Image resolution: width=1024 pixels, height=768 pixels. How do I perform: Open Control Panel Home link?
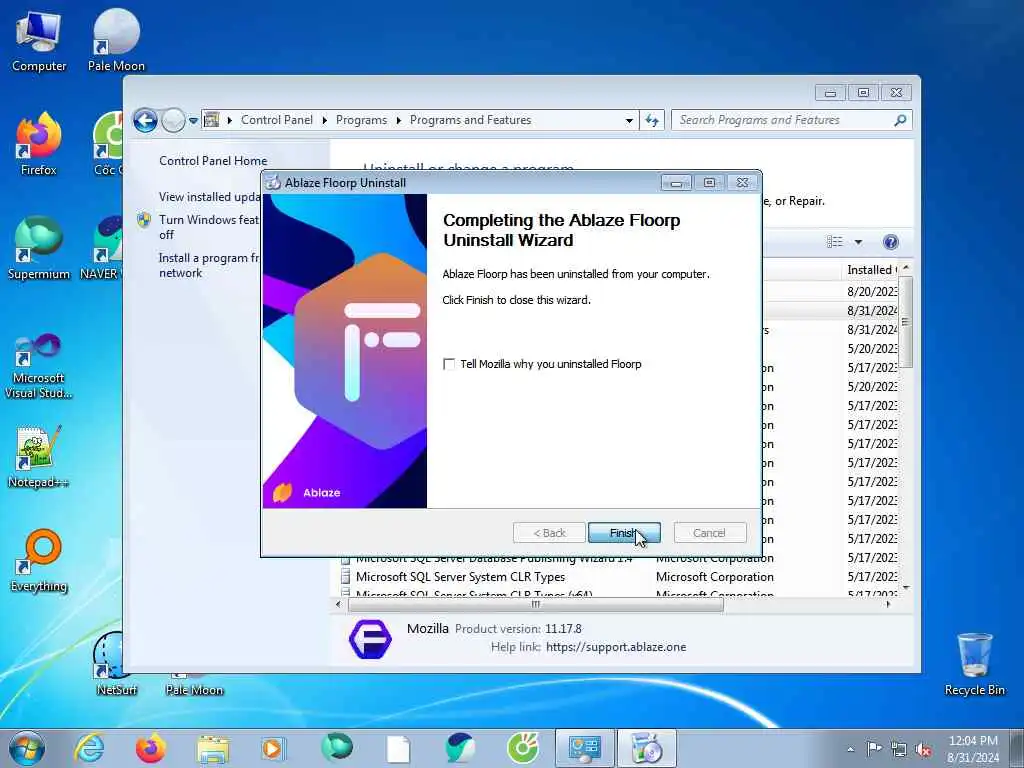point(213,161)
